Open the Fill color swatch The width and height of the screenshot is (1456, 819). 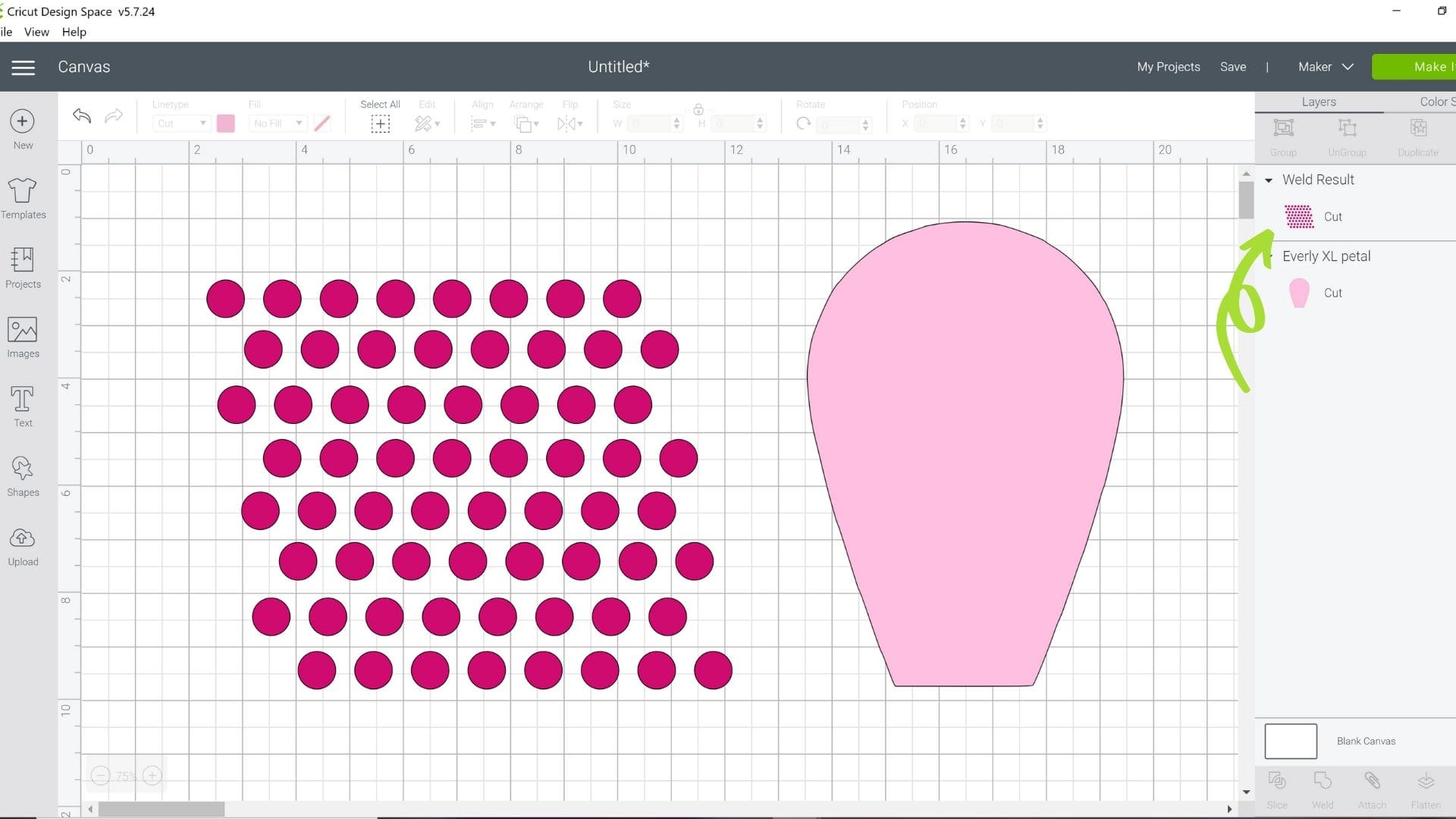pos(225,123)
